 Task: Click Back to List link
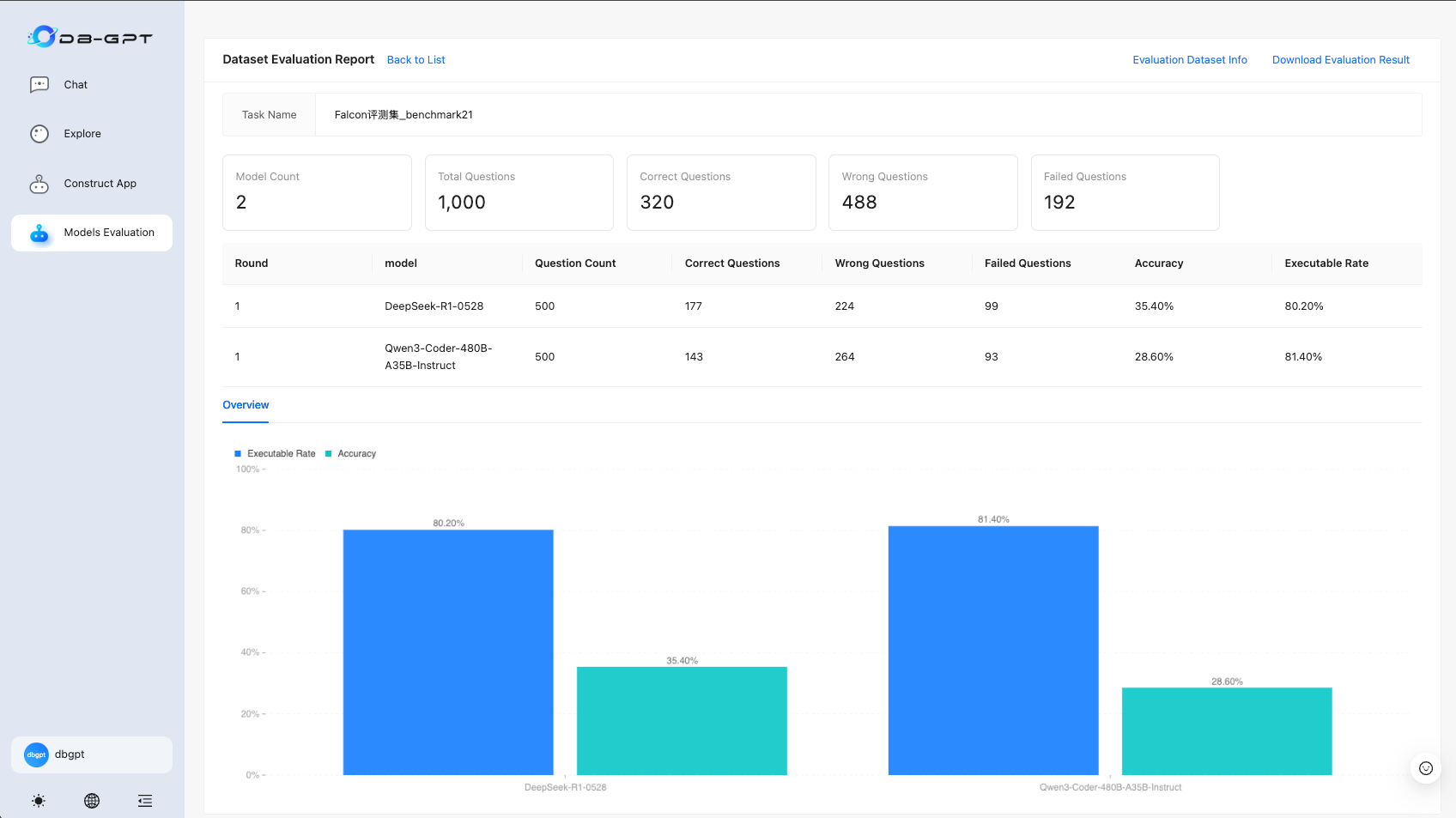(x=416, y=60)
